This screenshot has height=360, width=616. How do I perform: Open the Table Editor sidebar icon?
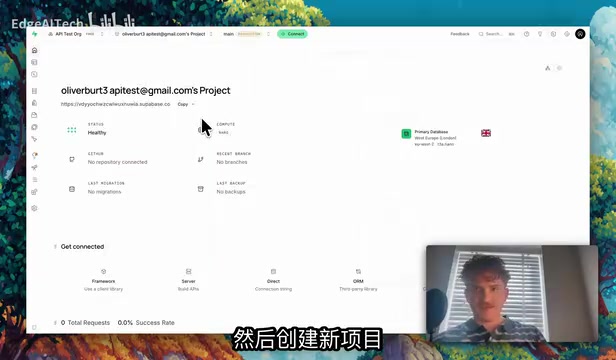tap(35, 62)
